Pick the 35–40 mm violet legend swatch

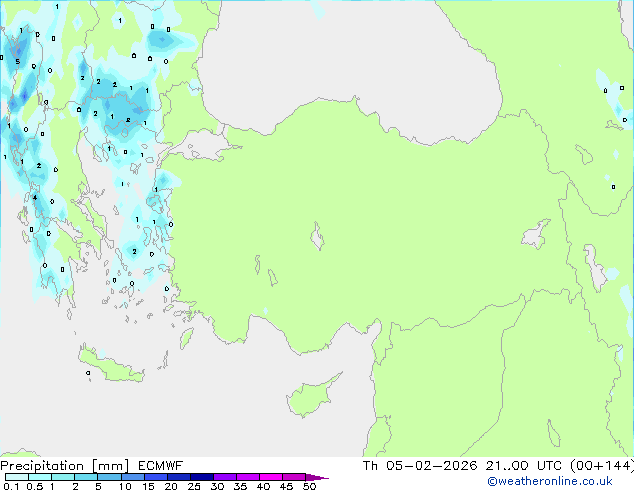pyautogui.click(x=247, y=477)
